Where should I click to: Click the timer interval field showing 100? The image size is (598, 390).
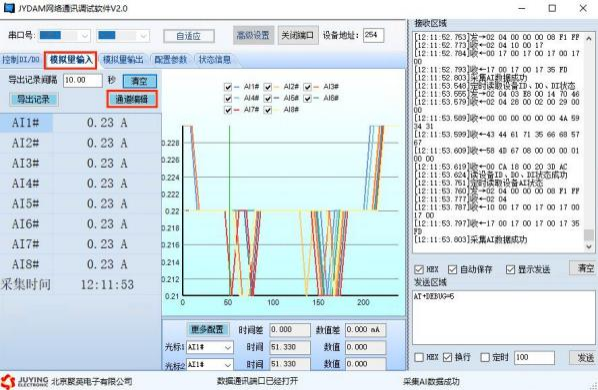click(534, 358)
